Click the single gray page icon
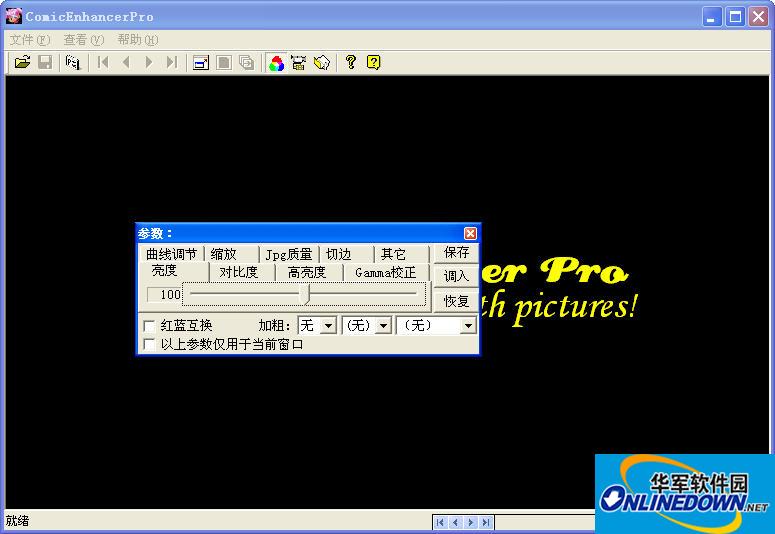Image resolution: width=775 pixels, height=534 pixels. click(224, 62)
